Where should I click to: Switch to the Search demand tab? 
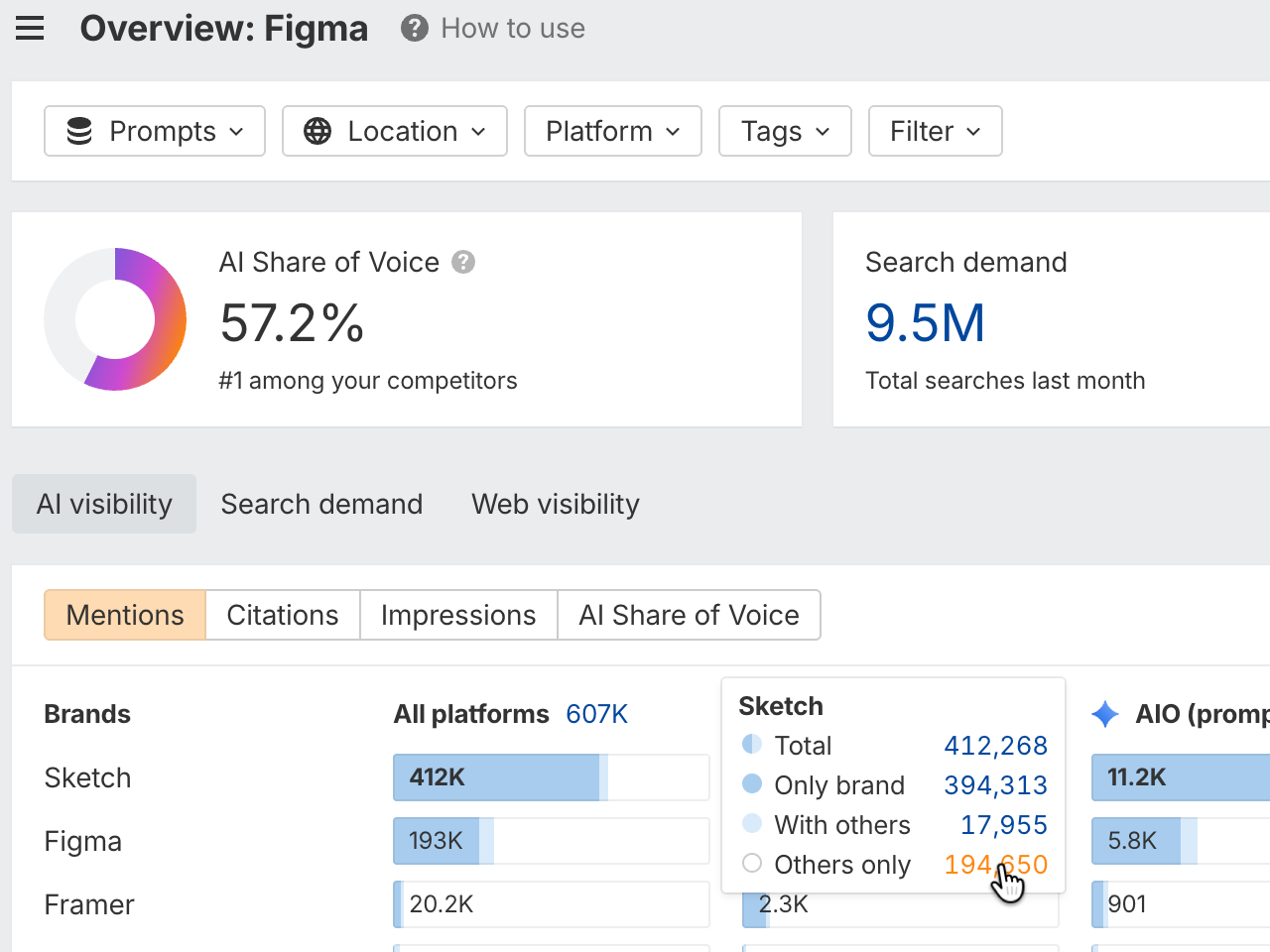point(321,504)
